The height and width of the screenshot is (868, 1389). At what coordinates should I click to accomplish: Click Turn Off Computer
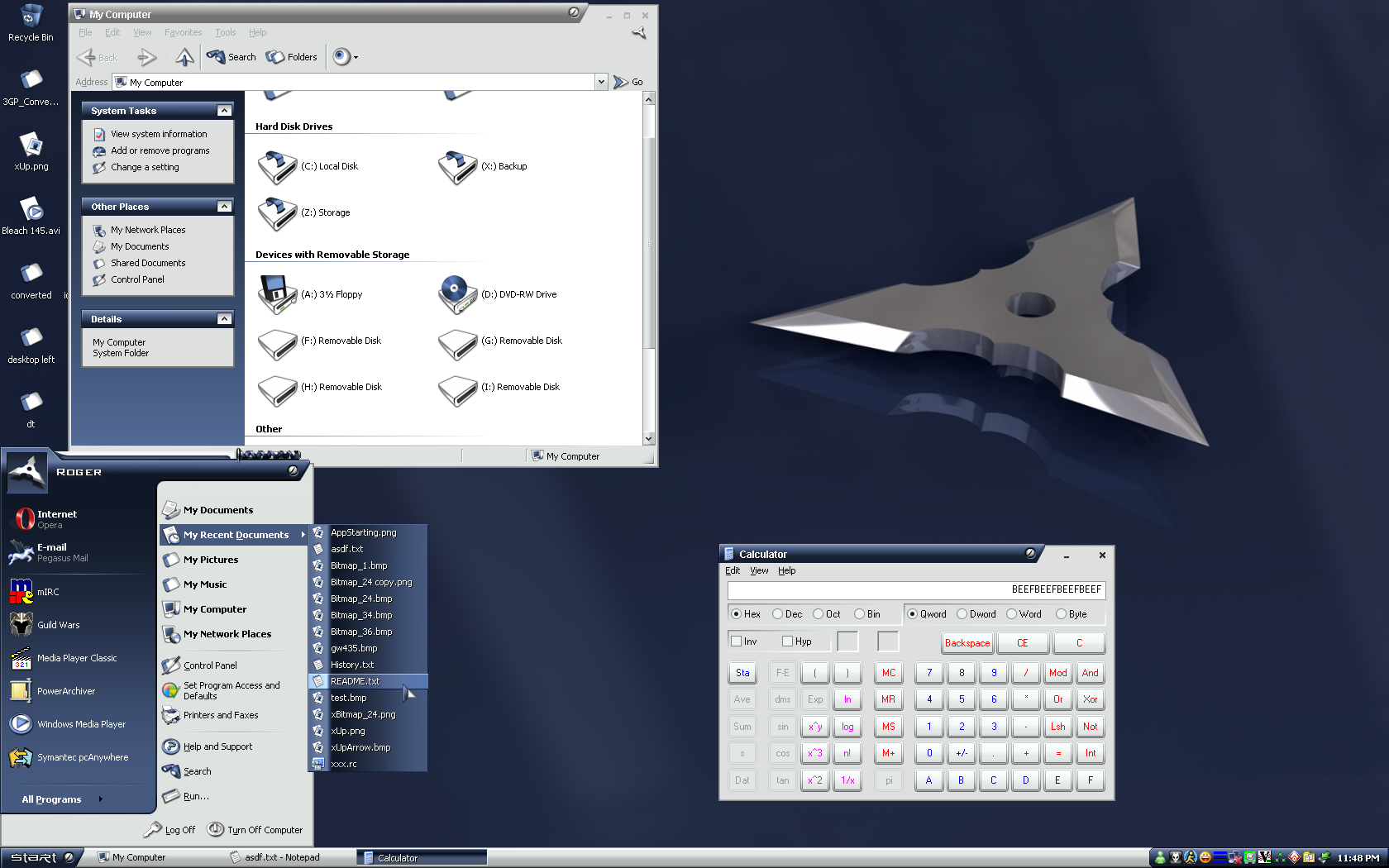(x=255, y=830)
